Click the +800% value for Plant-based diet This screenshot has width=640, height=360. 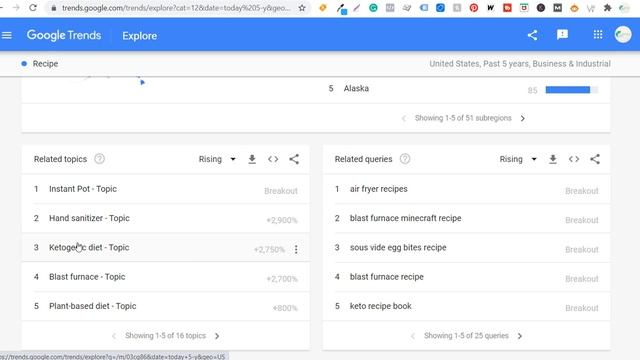285,308
